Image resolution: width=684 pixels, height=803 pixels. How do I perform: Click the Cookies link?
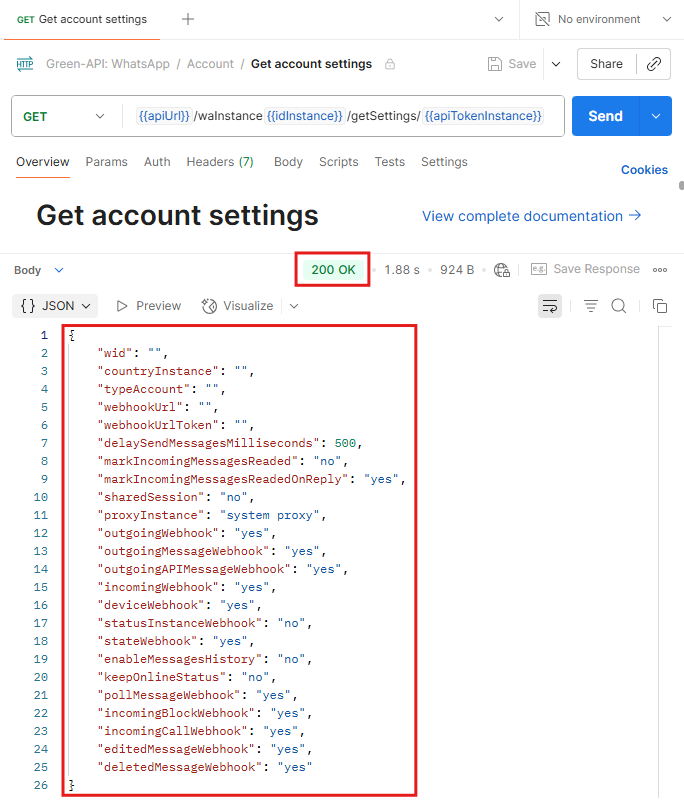tap(644, 170)
